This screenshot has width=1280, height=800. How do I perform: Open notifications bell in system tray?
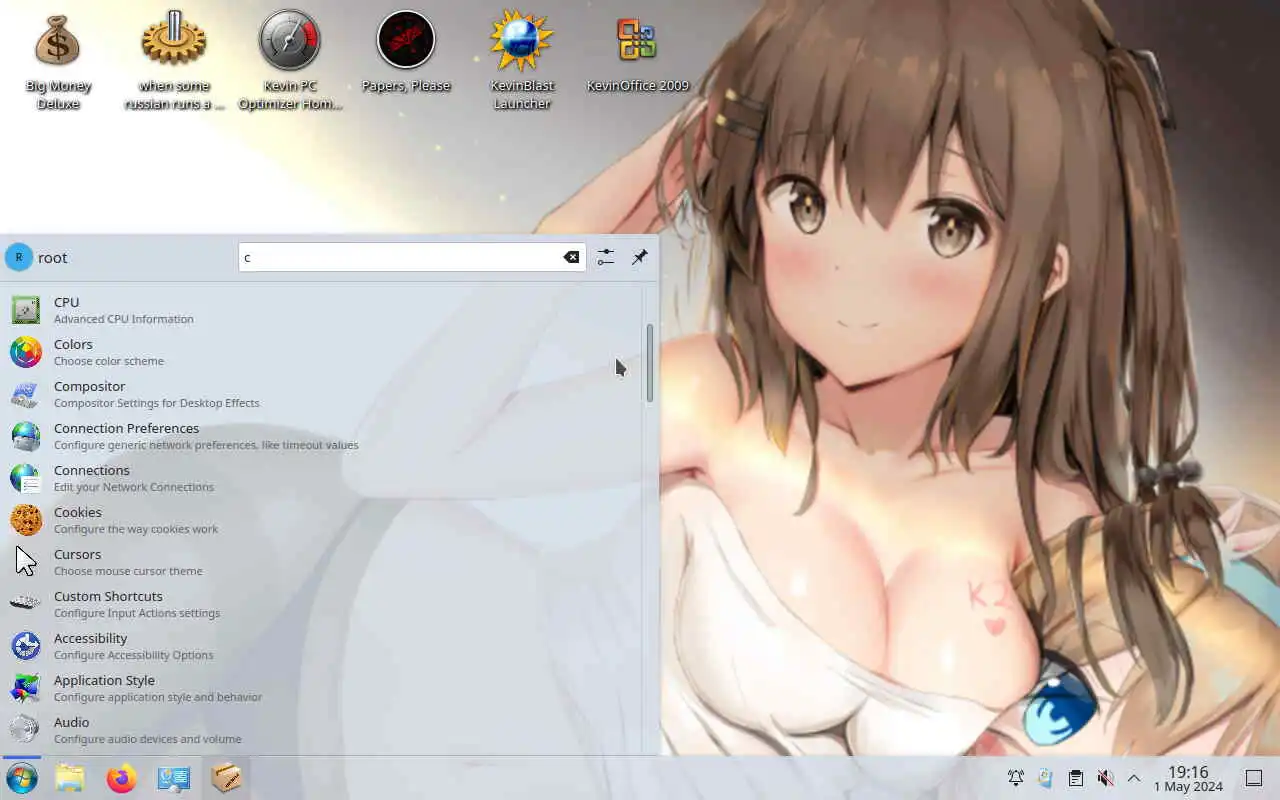click(x=1016, y=778)
